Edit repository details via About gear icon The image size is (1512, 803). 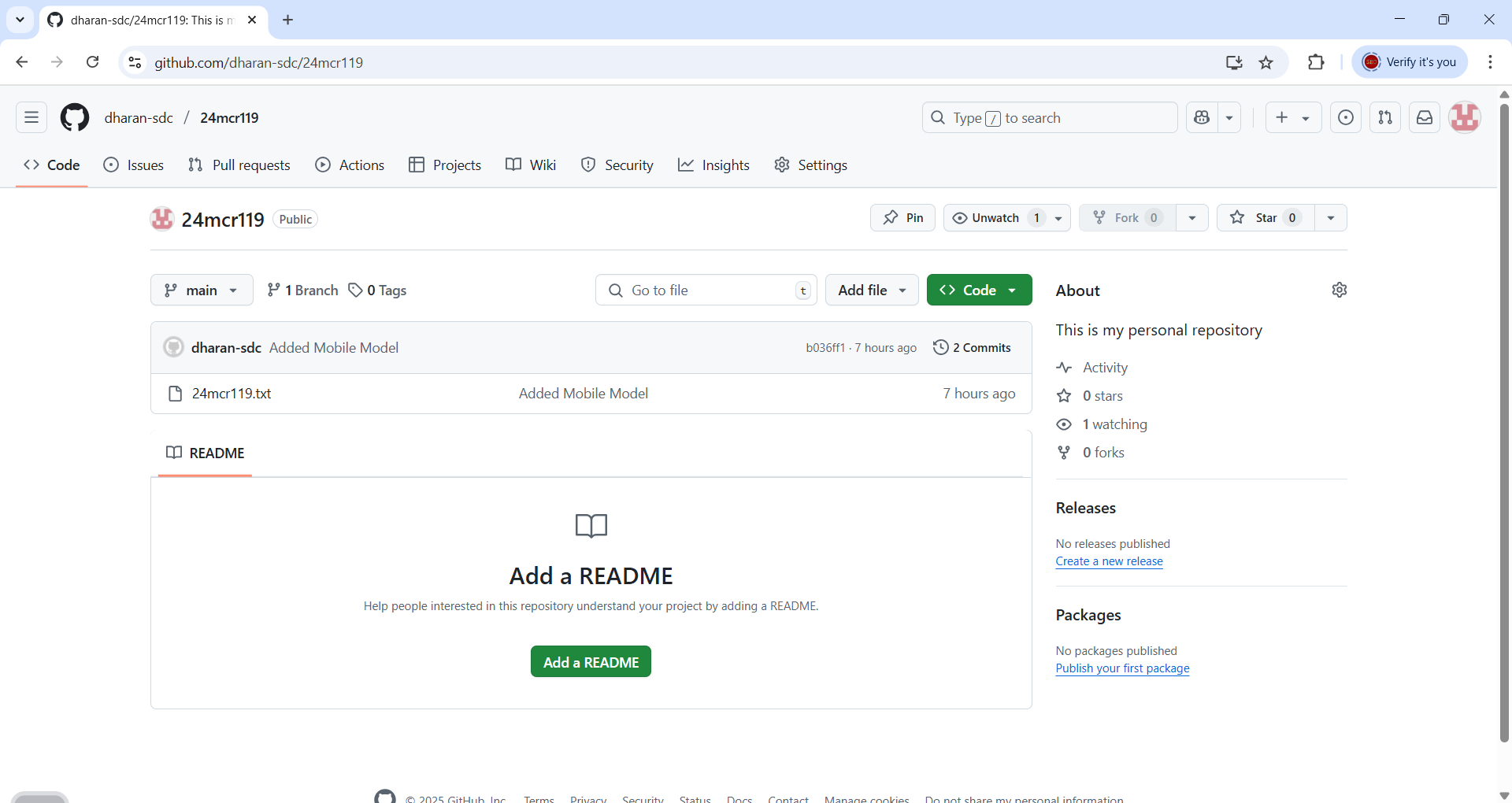pos(1339,290)
